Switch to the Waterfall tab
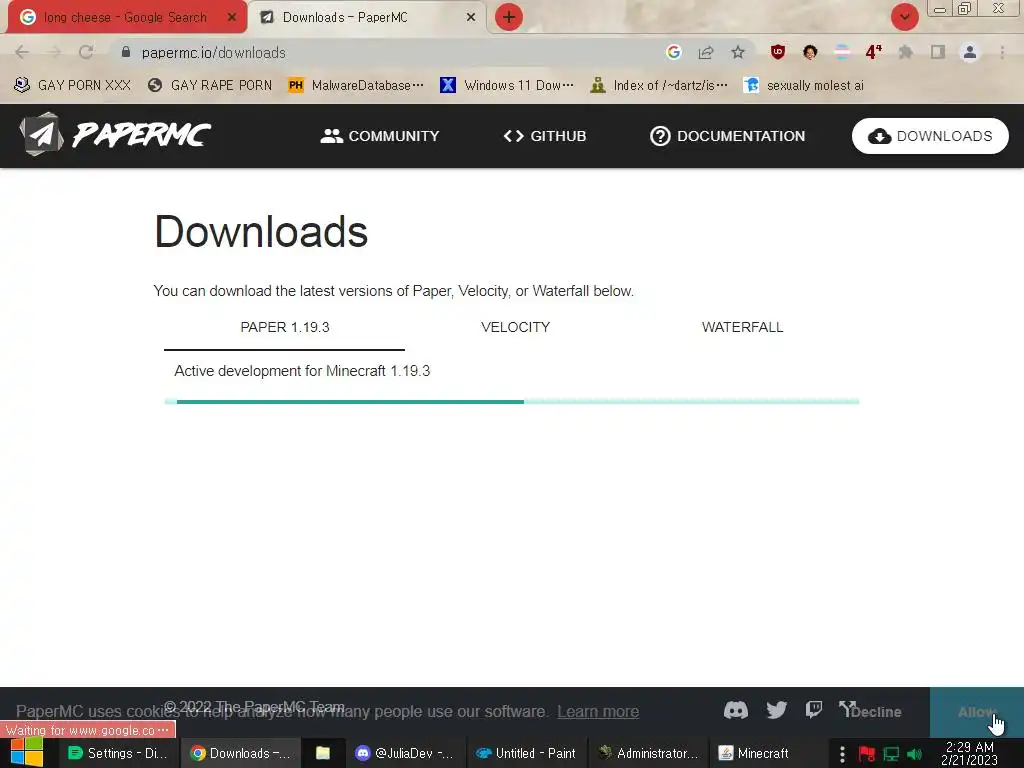1024x768 pixels. point(742,327)
